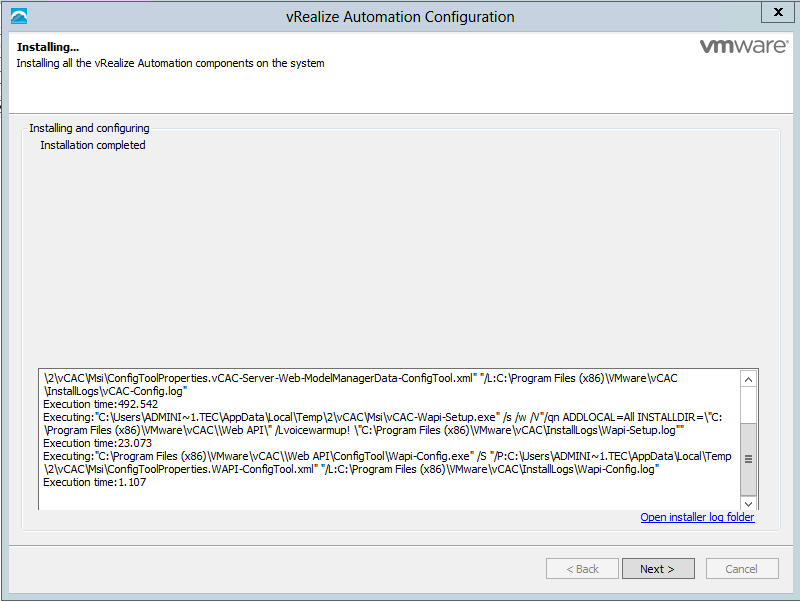Click log line mentioning Wapi-Config.exe
The height and width of the screenshot is (602, 800).
(387, 457)
